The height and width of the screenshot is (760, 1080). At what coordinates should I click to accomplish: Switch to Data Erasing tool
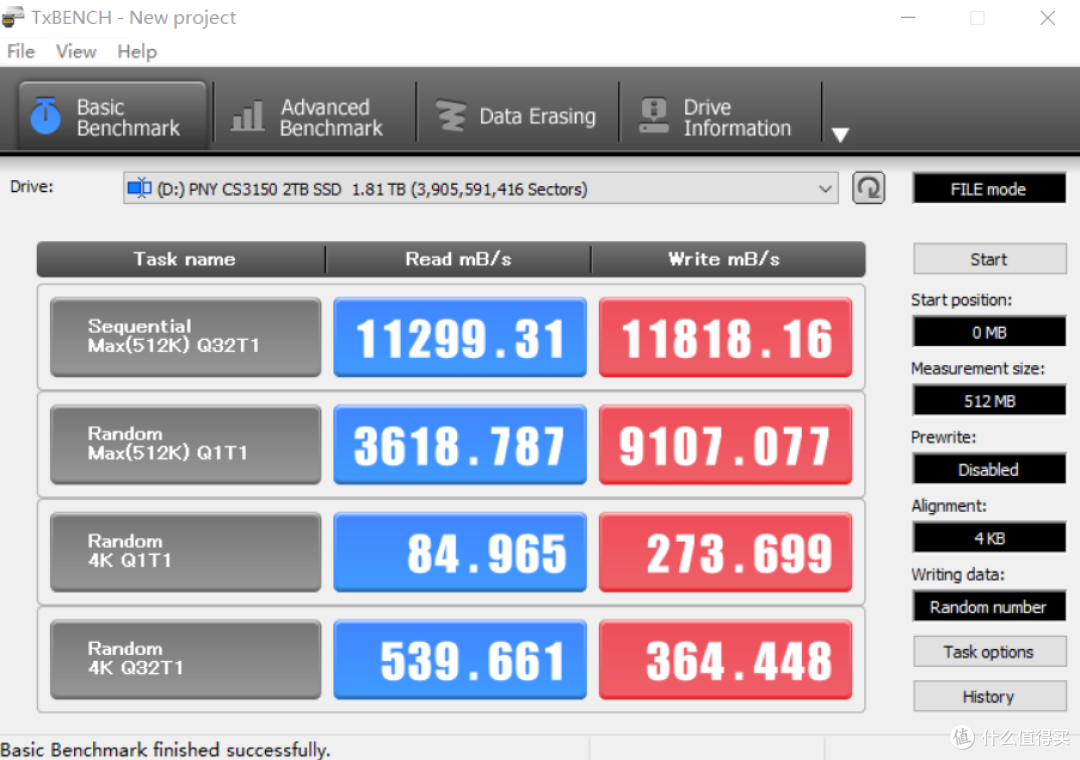(519, 115)
